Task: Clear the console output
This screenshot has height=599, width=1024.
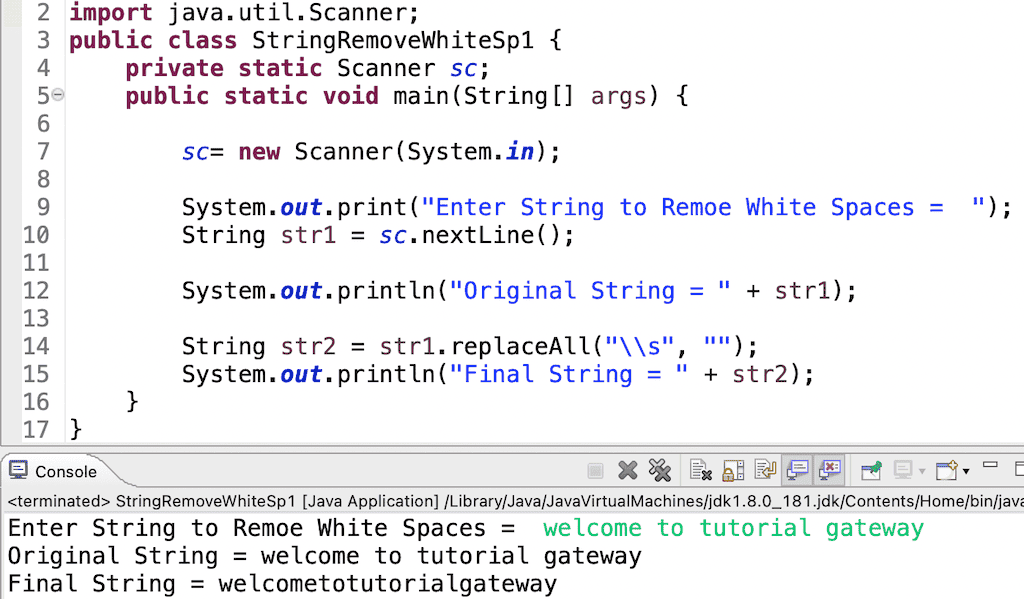Action: pos(699,470)
